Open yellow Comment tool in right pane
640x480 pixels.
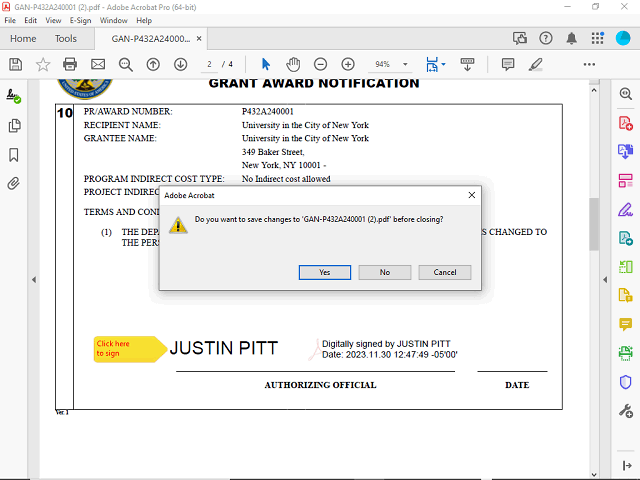(x=625, y=324)
